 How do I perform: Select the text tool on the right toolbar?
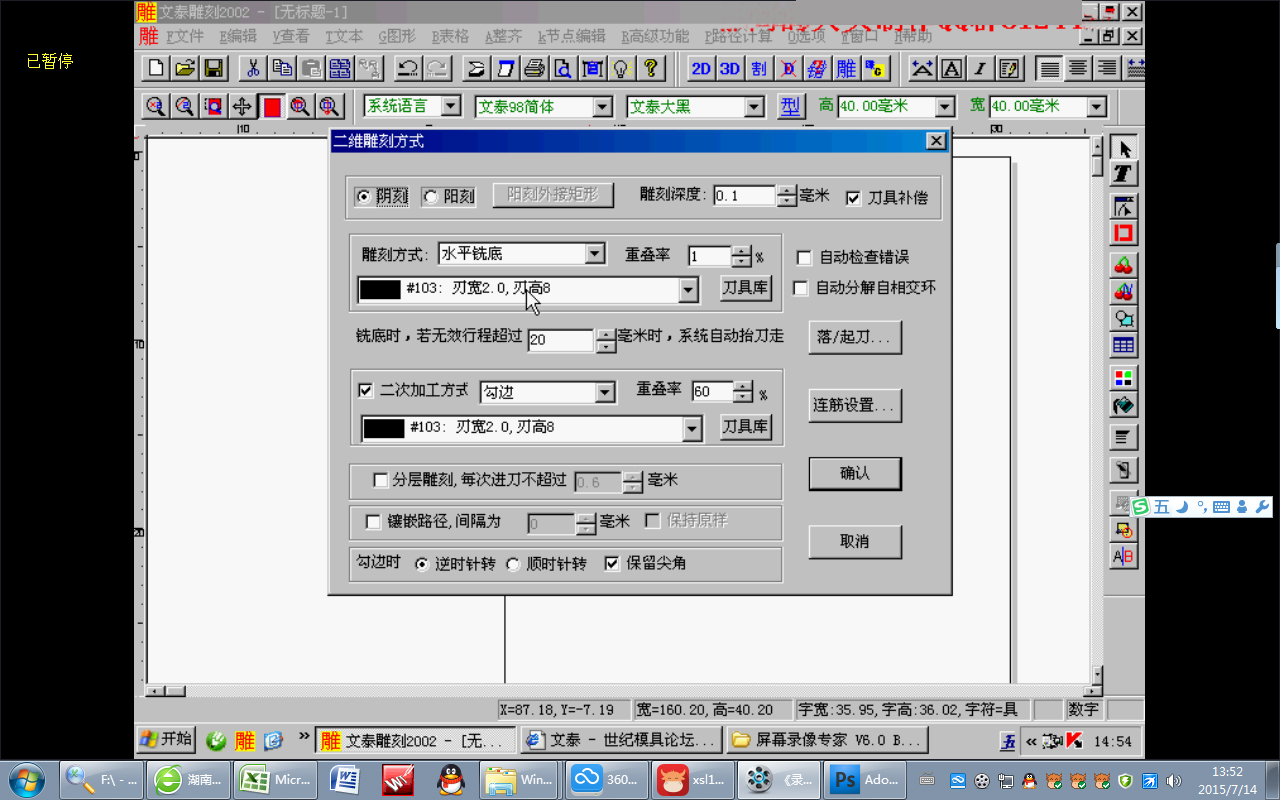tap(1122, 172)
